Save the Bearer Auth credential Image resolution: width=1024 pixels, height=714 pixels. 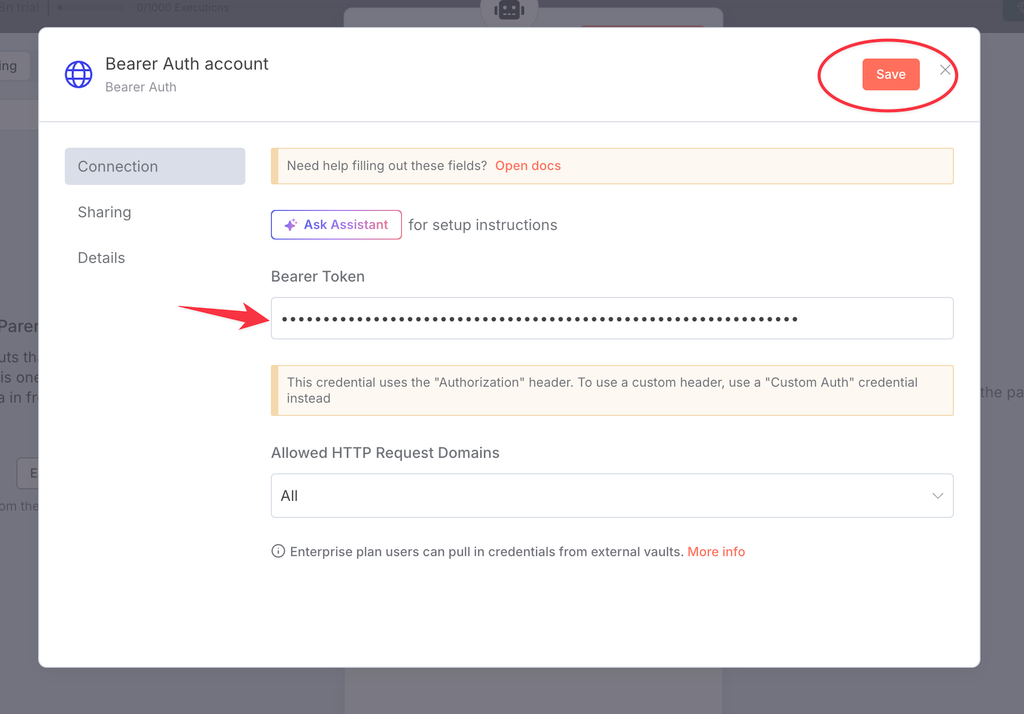pos(891,74)
